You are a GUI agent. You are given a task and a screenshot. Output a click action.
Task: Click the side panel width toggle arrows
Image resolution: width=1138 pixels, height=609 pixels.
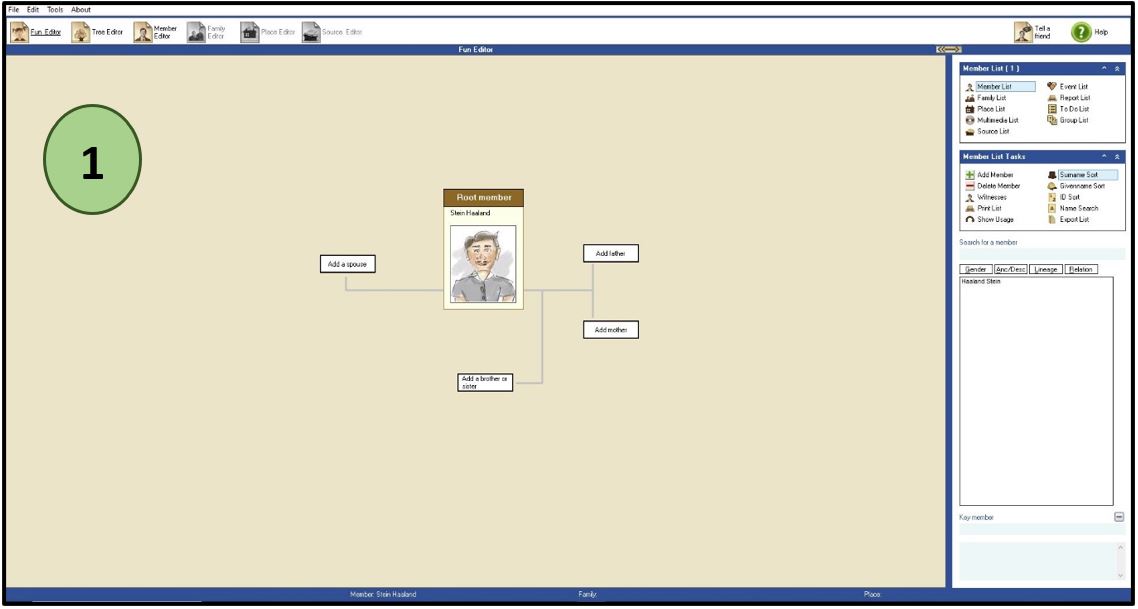pyautogui.click(x=948, y=50)
